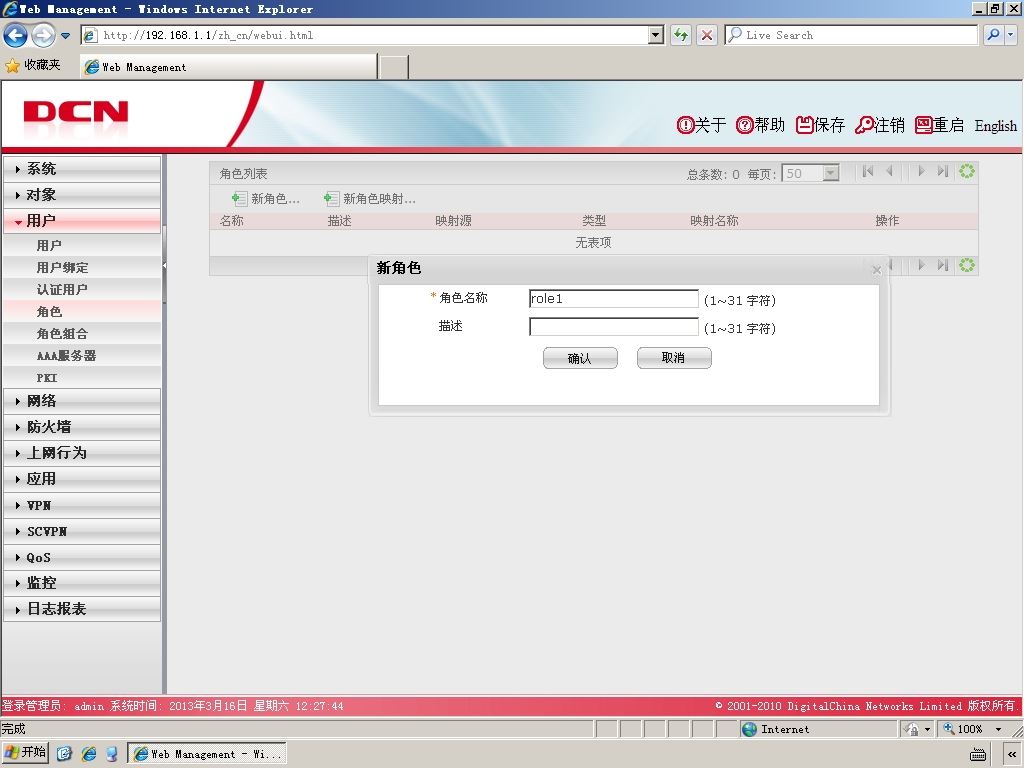Click the 描述 description input field
This screenshot has height=768, width=1024.
[614, 327]
